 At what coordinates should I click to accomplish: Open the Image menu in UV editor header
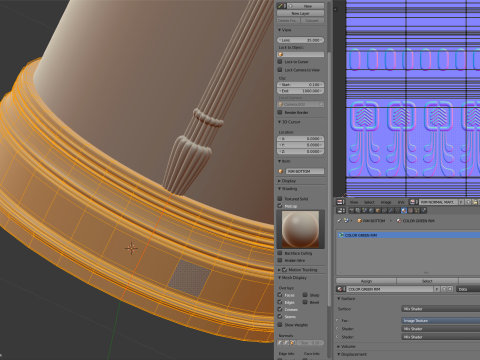[386, 202]
